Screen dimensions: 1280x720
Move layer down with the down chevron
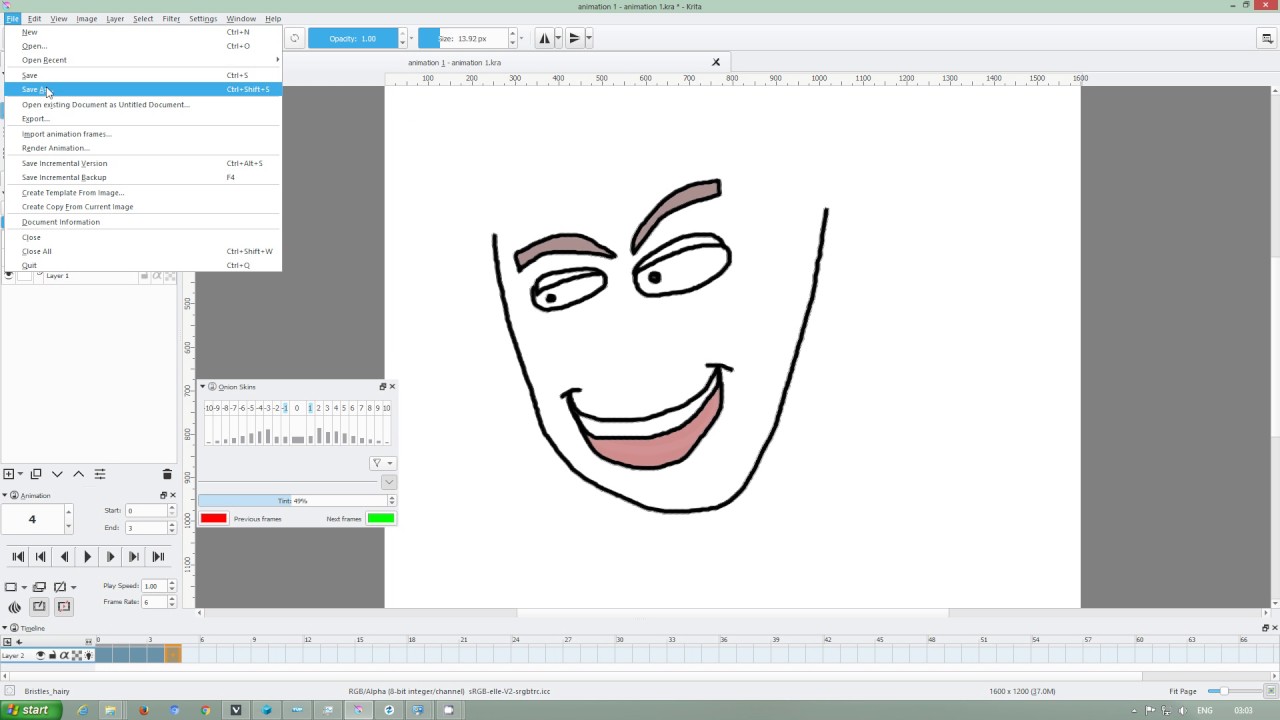coord(57,474)
